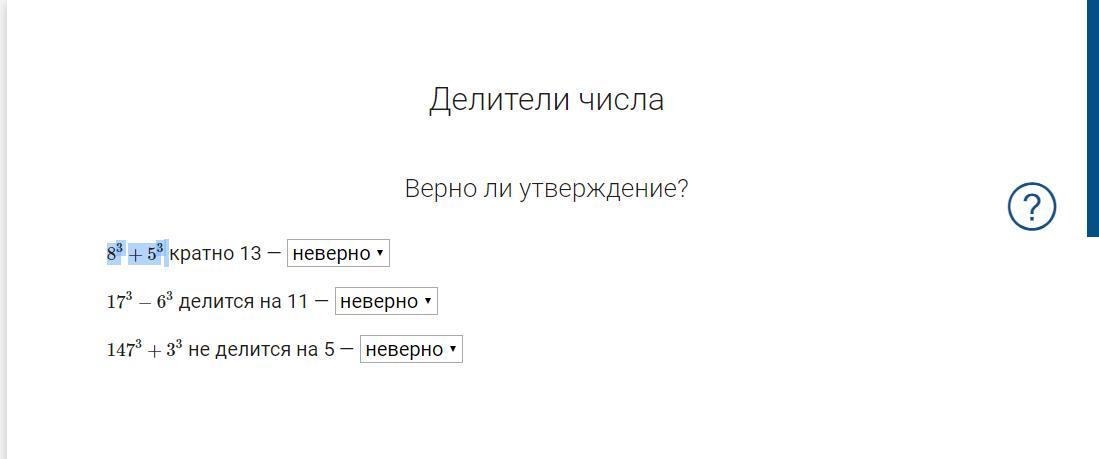This screenshot has width=1099, height=459.
Task: Click the arrow of the first 'неверно' dropdown
Action: pos(380,253)
